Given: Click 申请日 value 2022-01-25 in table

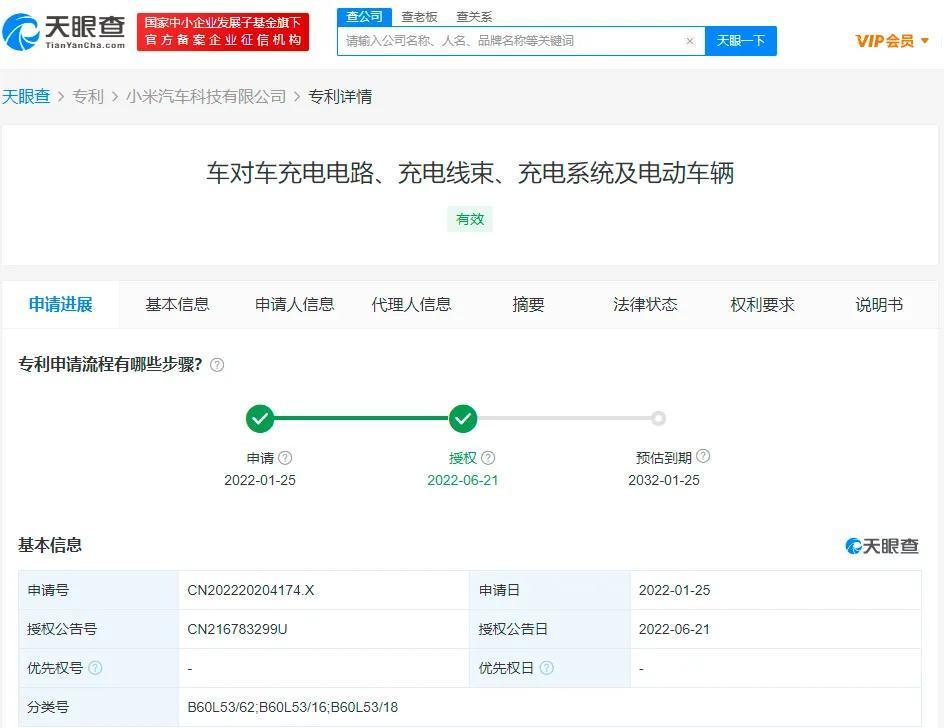Looking at the screenshot, I should pos(674,590).
